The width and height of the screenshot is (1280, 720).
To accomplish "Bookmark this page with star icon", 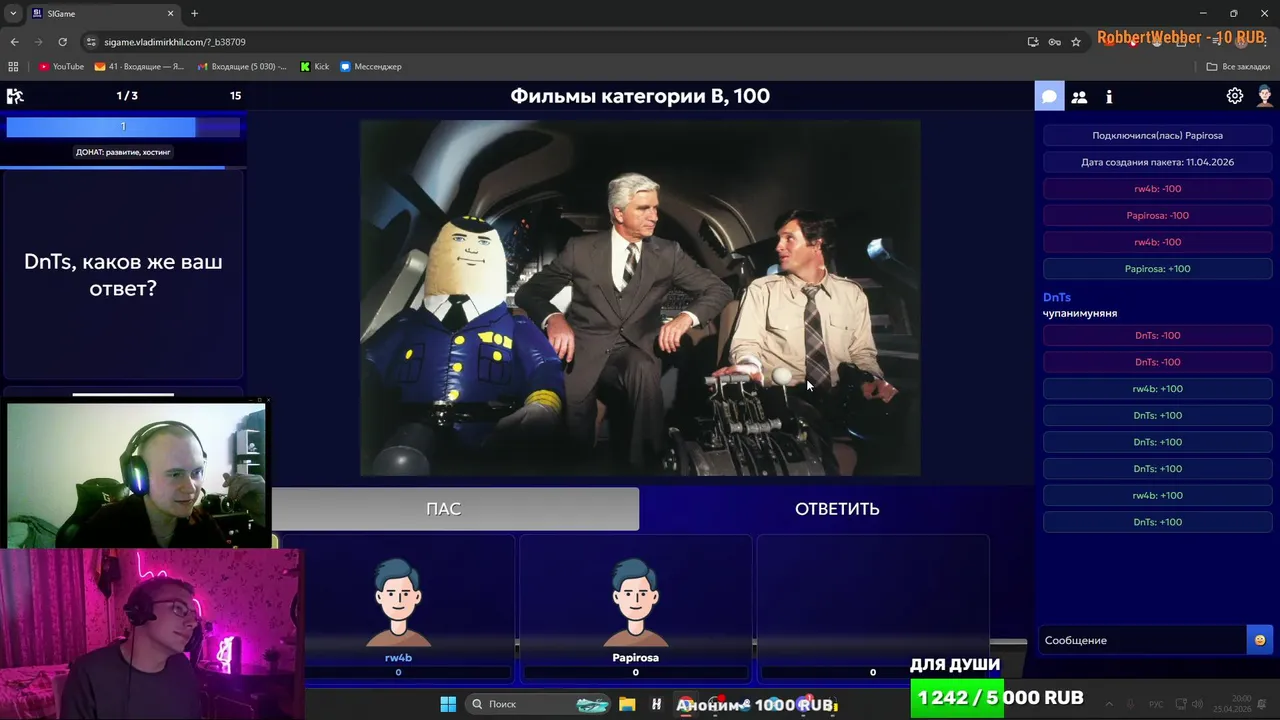I will click(1076, 42).
